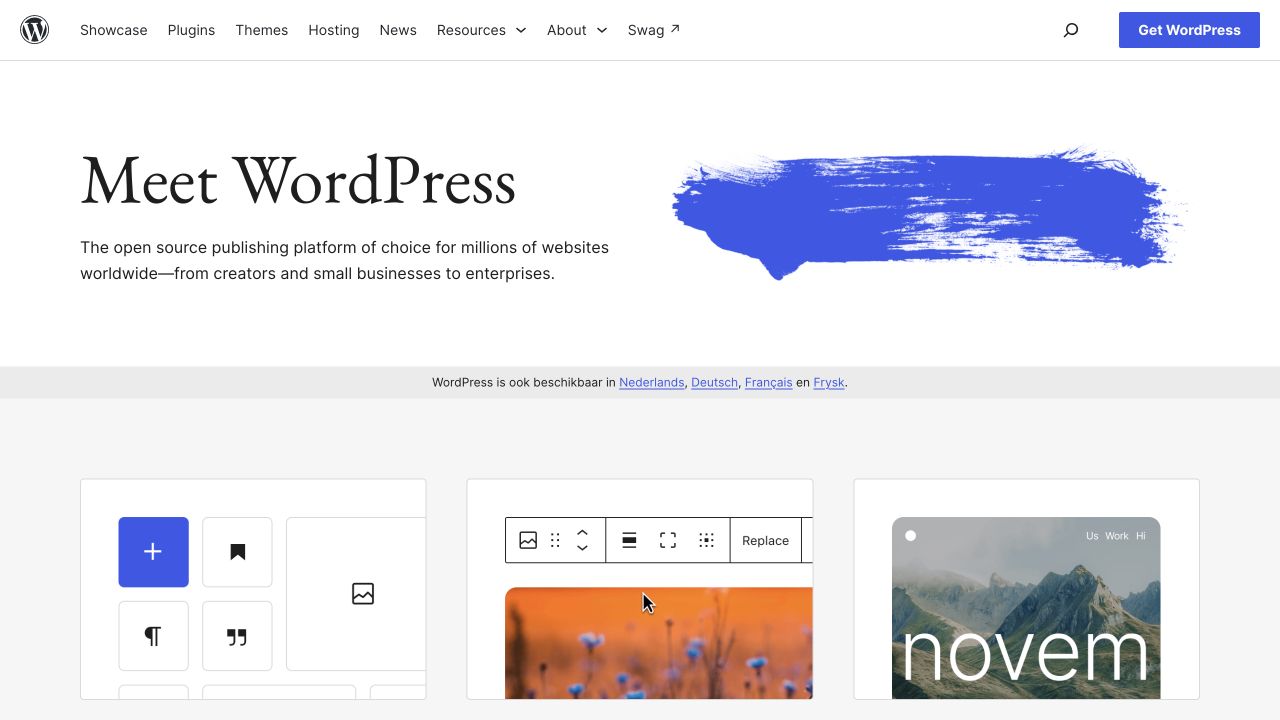Click the move down chevron in block toolbar
The height and width of the screenshot is (720, 1280).
tap(582, 548)
